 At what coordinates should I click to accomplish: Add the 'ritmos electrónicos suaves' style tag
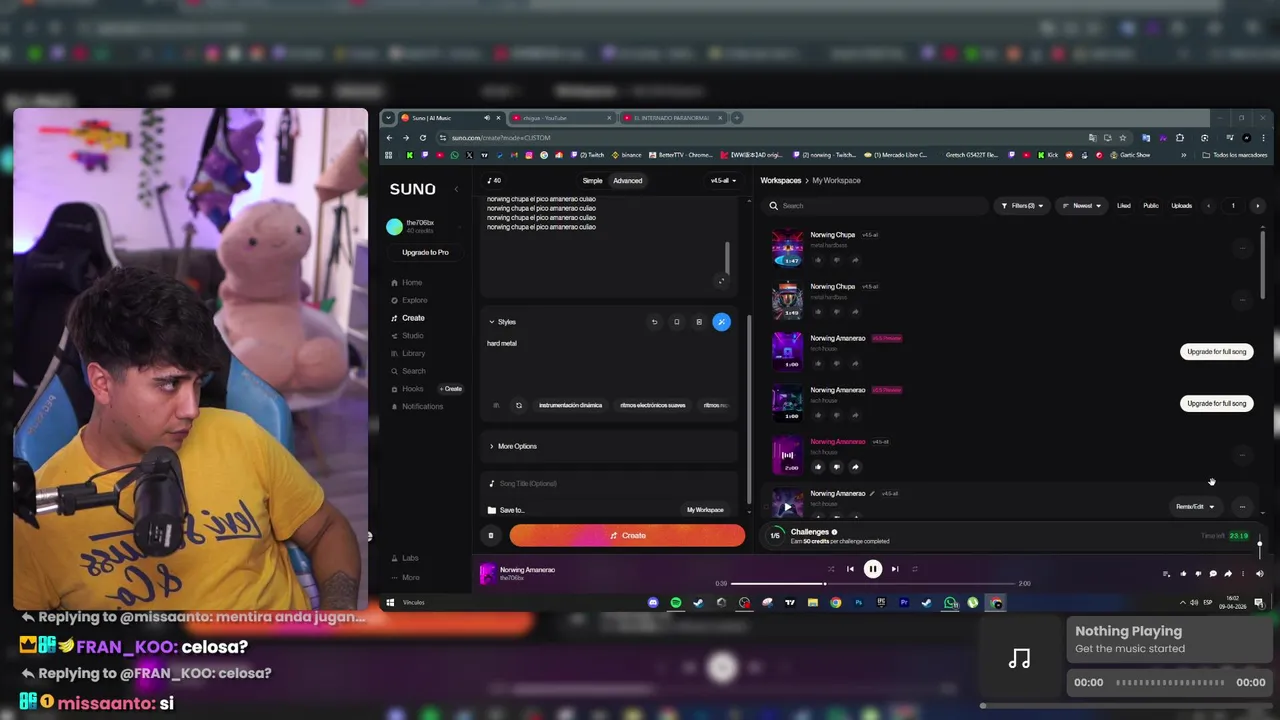pyautogui.click(x=652, y=405)
